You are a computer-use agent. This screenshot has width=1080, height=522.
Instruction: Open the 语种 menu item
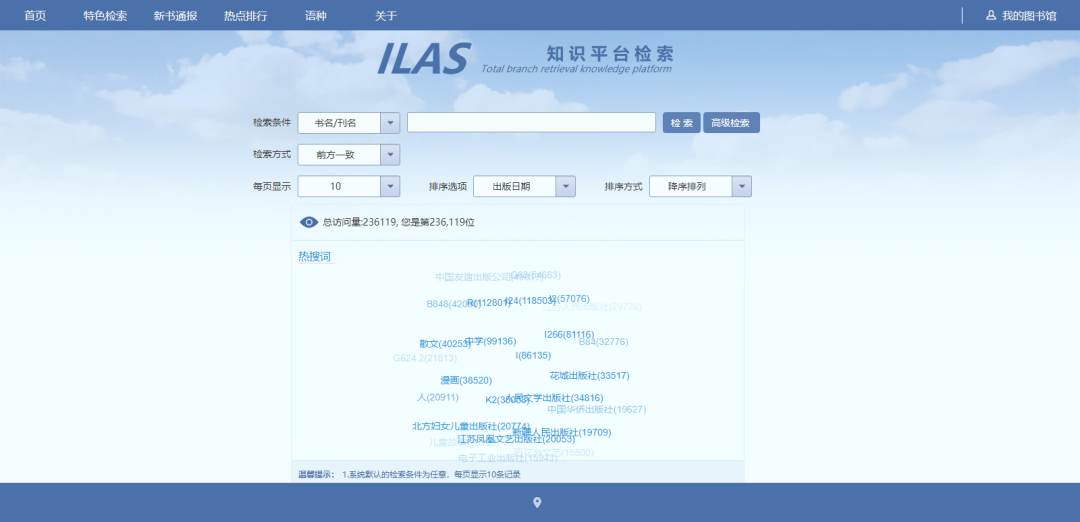pyautogui.click(x=316, y=16)
